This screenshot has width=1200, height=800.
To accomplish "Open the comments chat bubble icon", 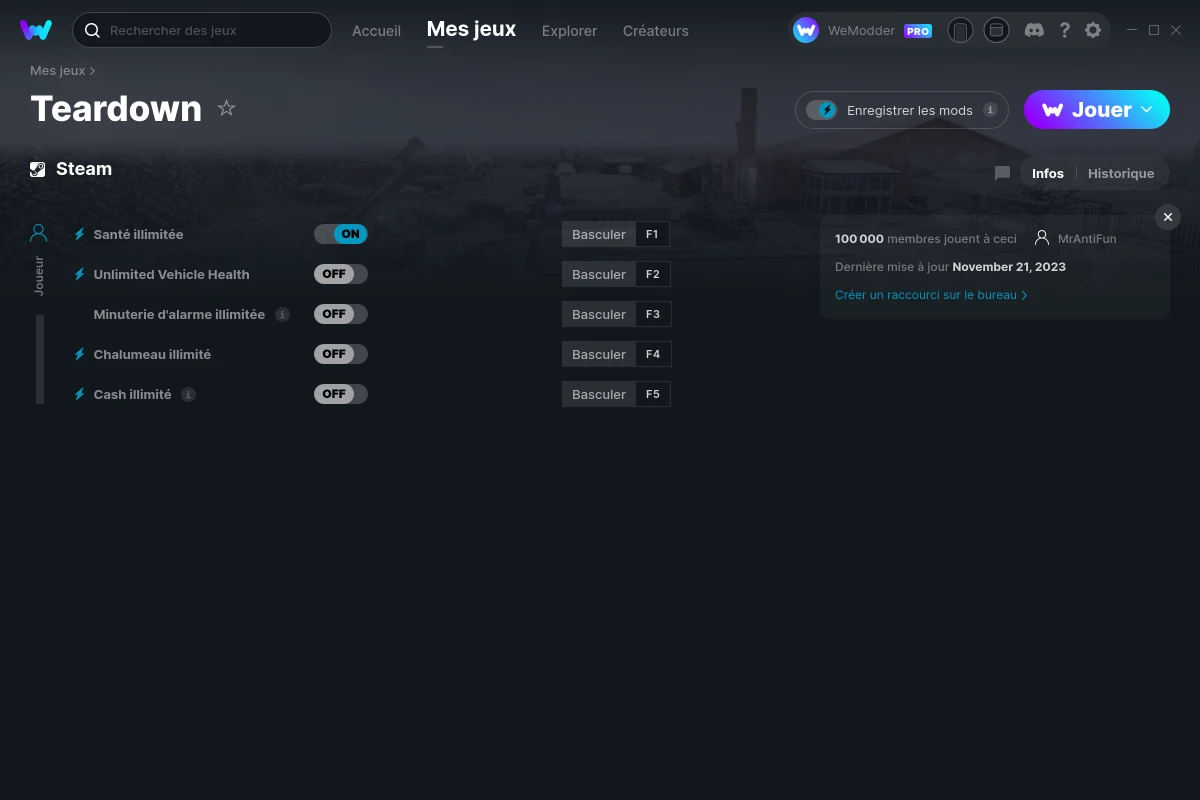I will (1002, 173).
